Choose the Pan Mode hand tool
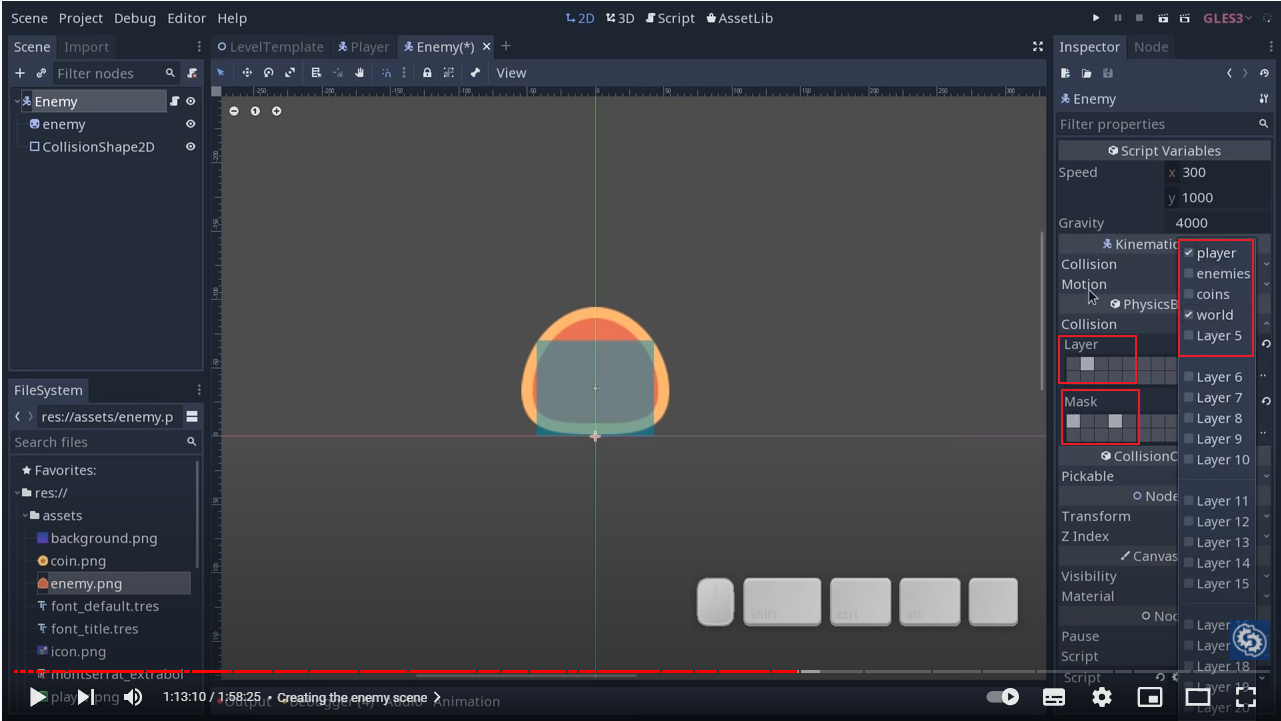This screenshot has width=1281, height=721. 360,73
